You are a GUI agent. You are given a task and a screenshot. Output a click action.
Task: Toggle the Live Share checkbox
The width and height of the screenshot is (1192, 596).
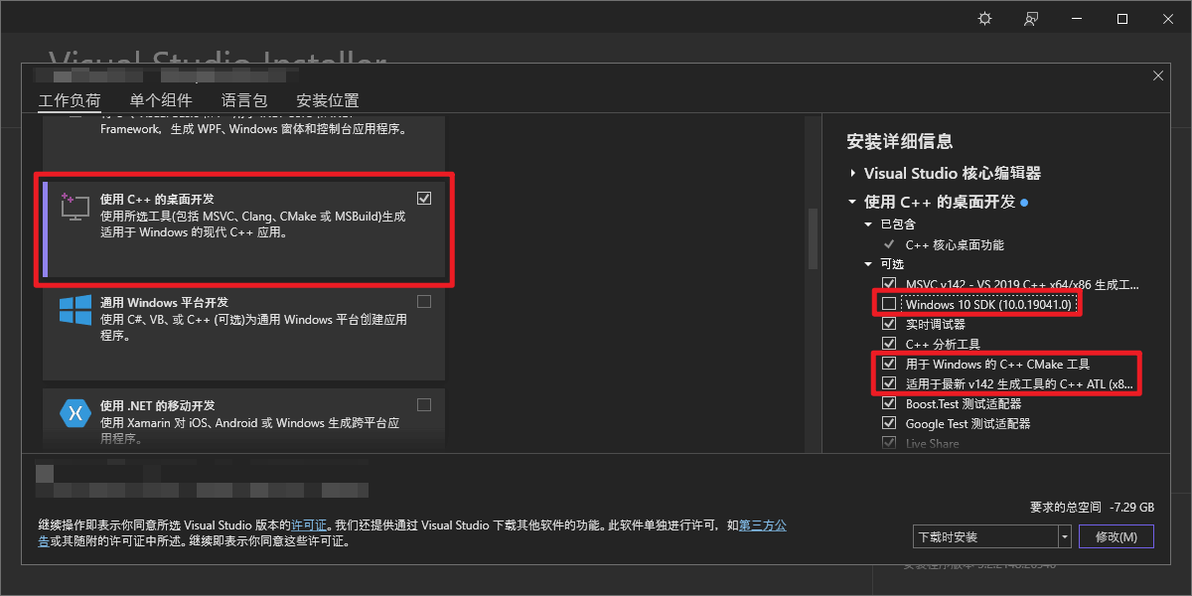pos(889,442)
